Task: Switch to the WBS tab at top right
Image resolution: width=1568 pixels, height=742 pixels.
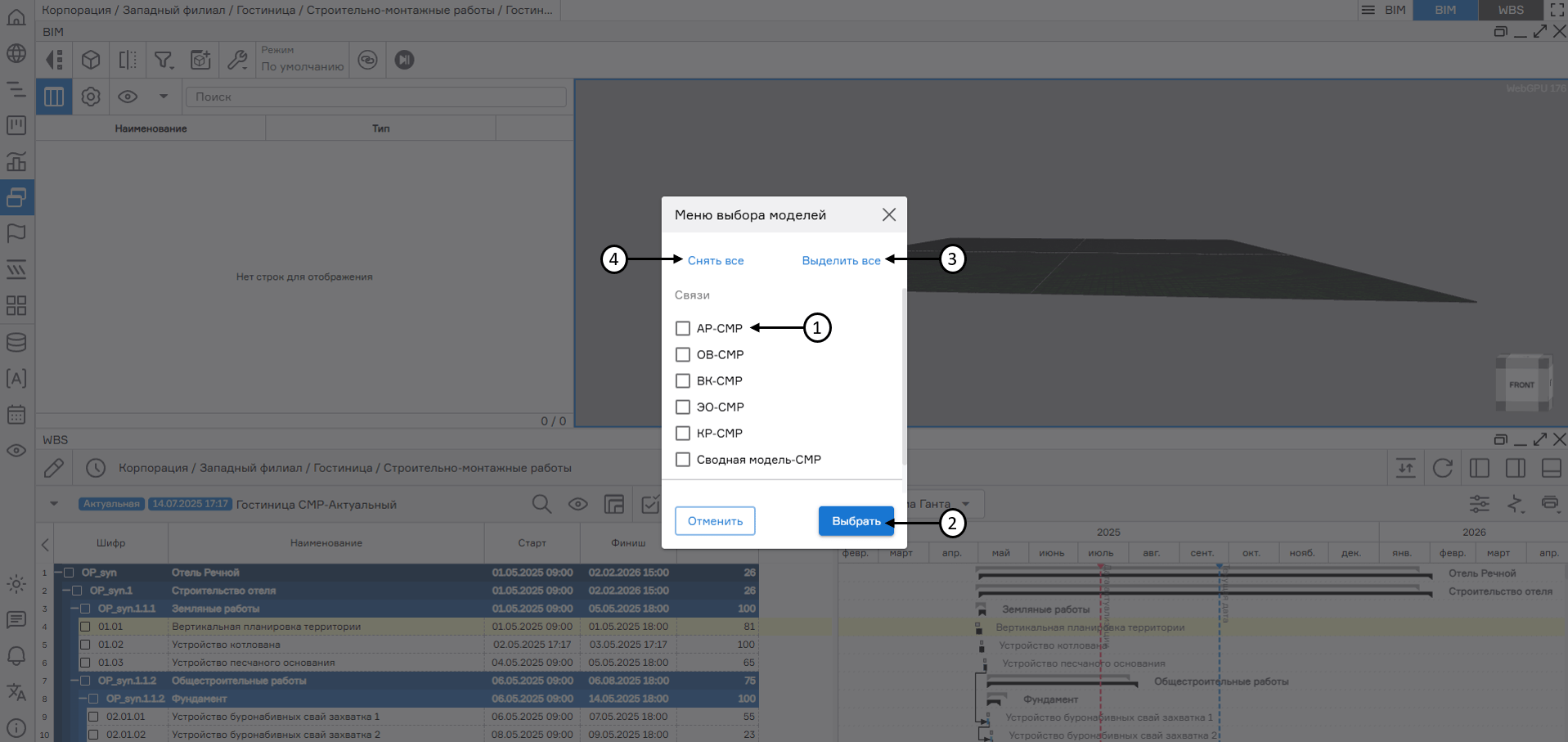Action: click(x=1510, y=10)
